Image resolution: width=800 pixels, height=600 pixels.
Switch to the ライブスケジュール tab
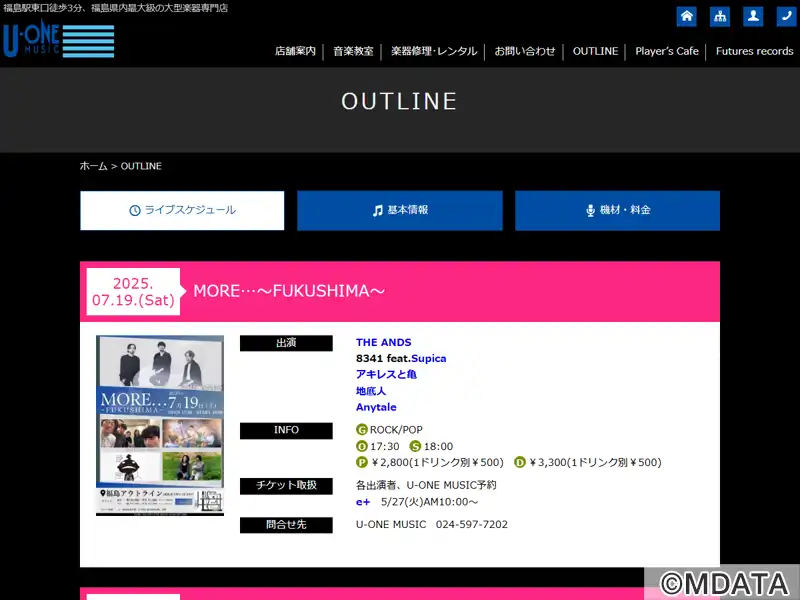click(x=182, y=210)
